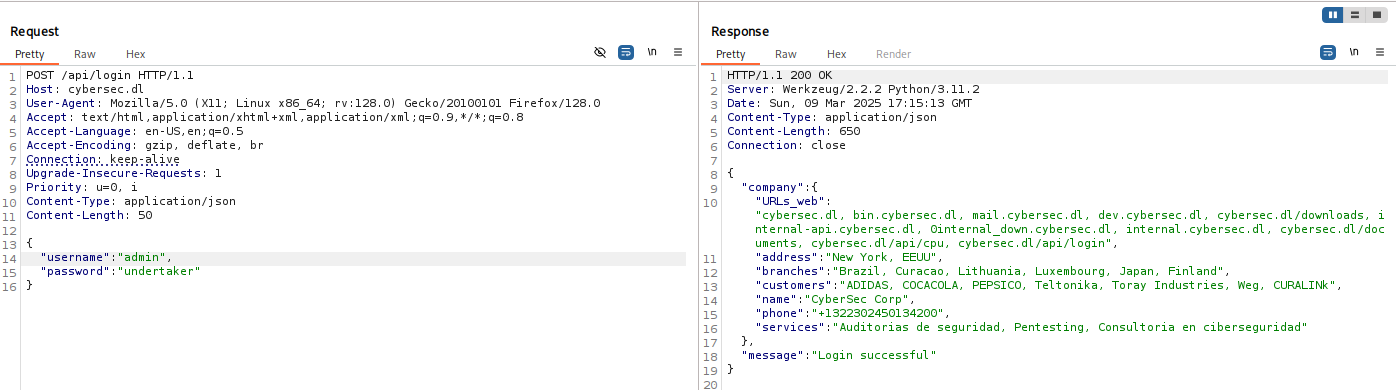The image size is (1396, 390).
Task: Click the "Login successful" message line in response
Action: 839,355
